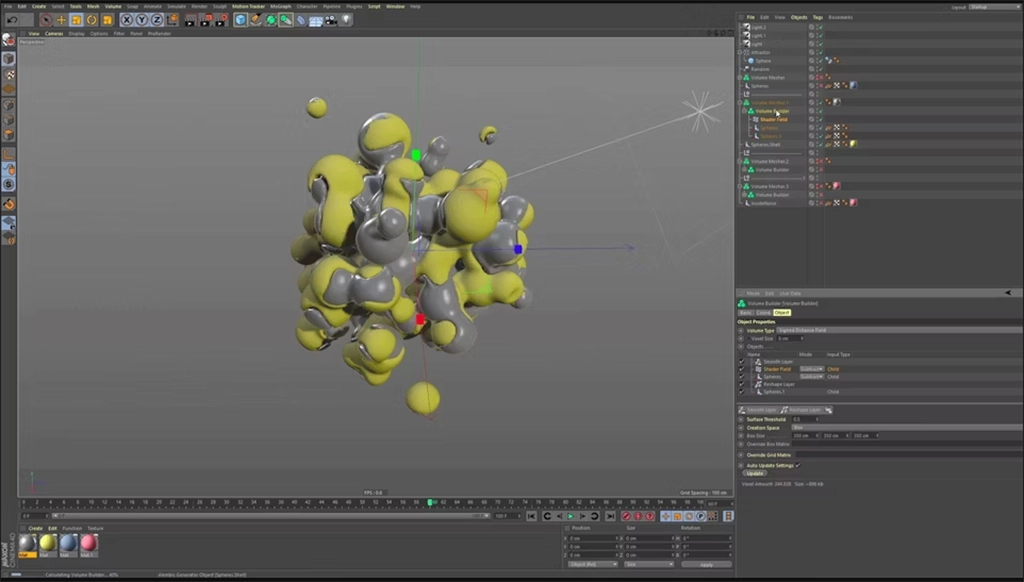Click the Smooth Layer button
Image resolution: width=1024 pixels, height=582 pixels.
pyautogui.click(x=758, y=410)
